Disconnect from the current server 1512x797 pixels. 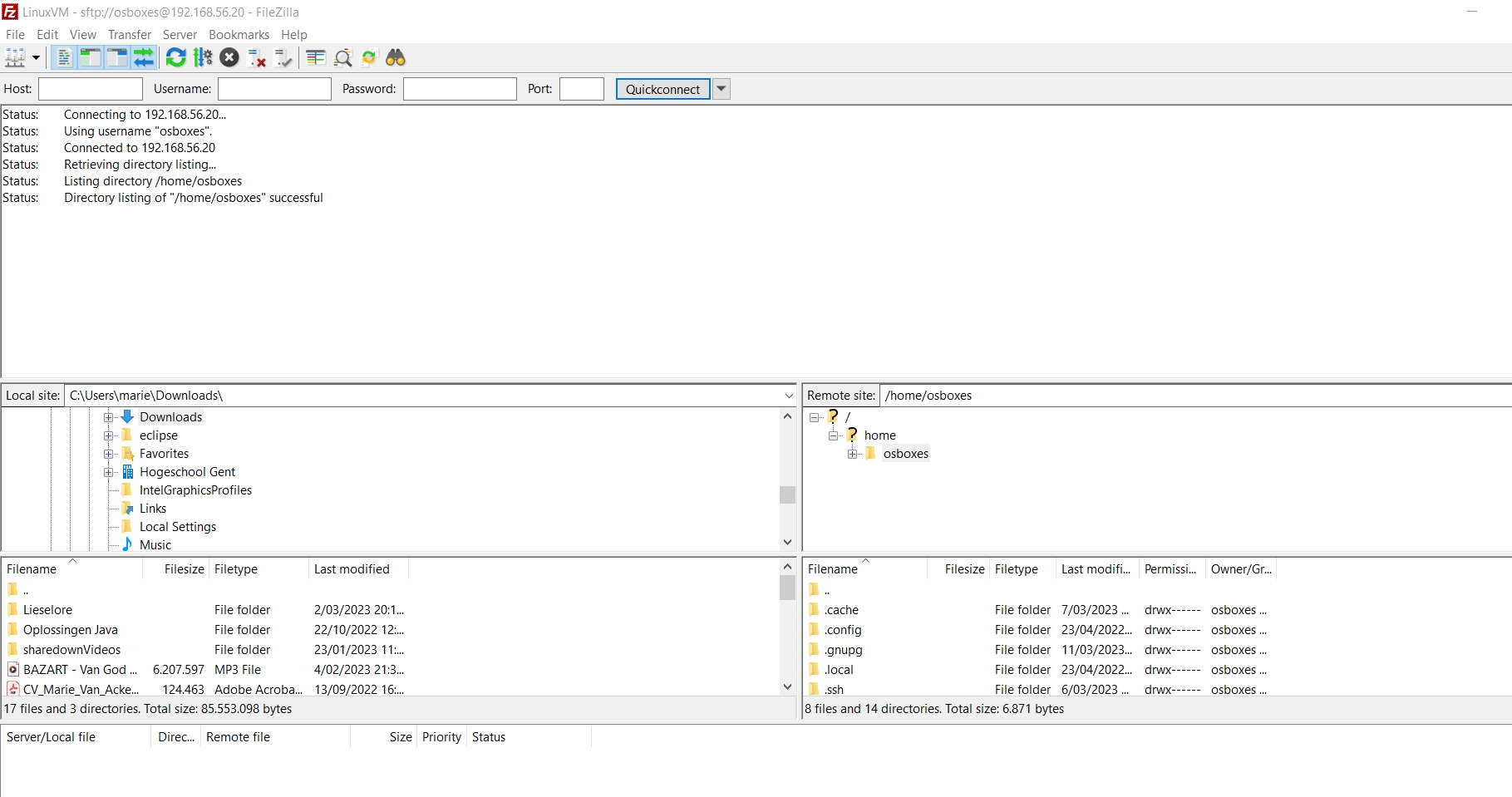pos(257,57)
